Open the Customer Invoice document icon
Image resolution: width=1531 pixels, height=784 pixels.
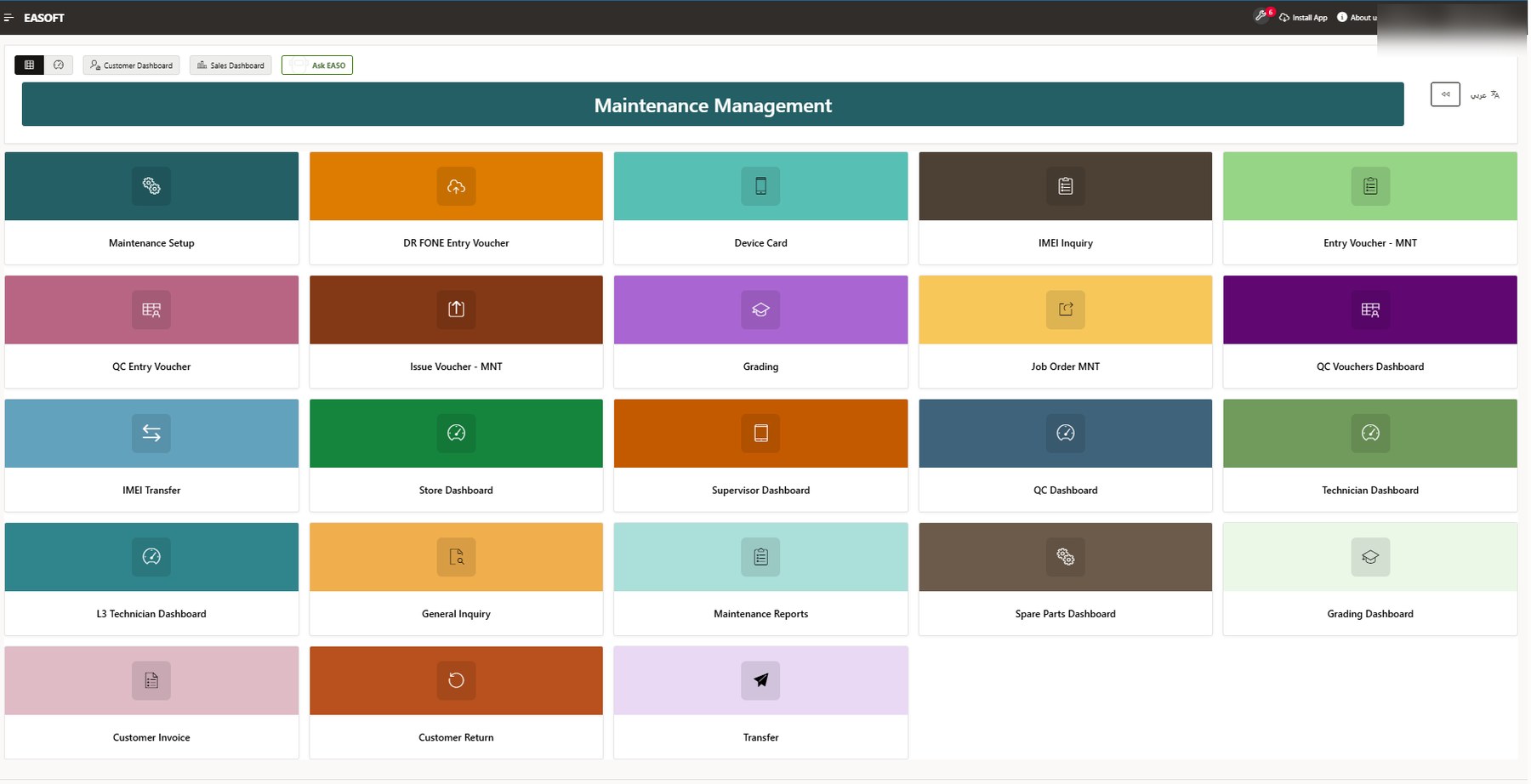(151, 680)
